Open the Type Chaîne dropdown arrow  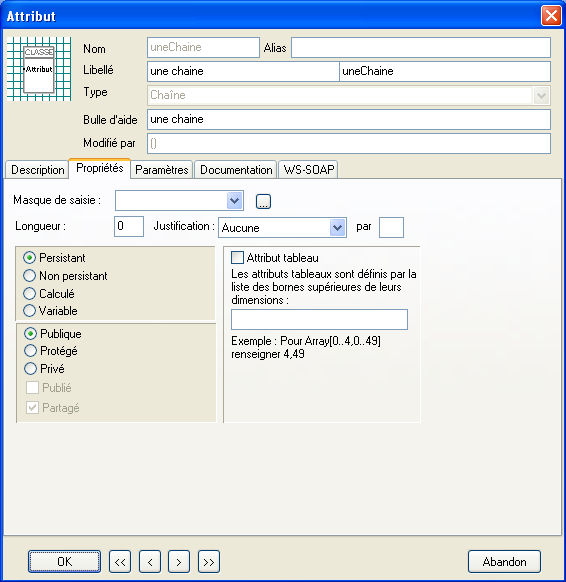coord(542,96)
